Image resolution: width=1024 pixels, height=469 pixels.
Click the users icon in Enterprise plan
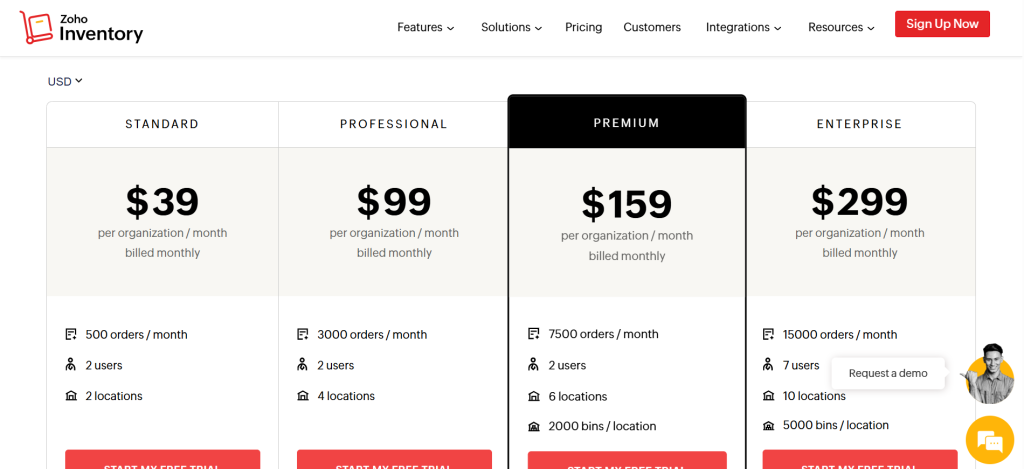pyautogui.click(x=768, y=365)
